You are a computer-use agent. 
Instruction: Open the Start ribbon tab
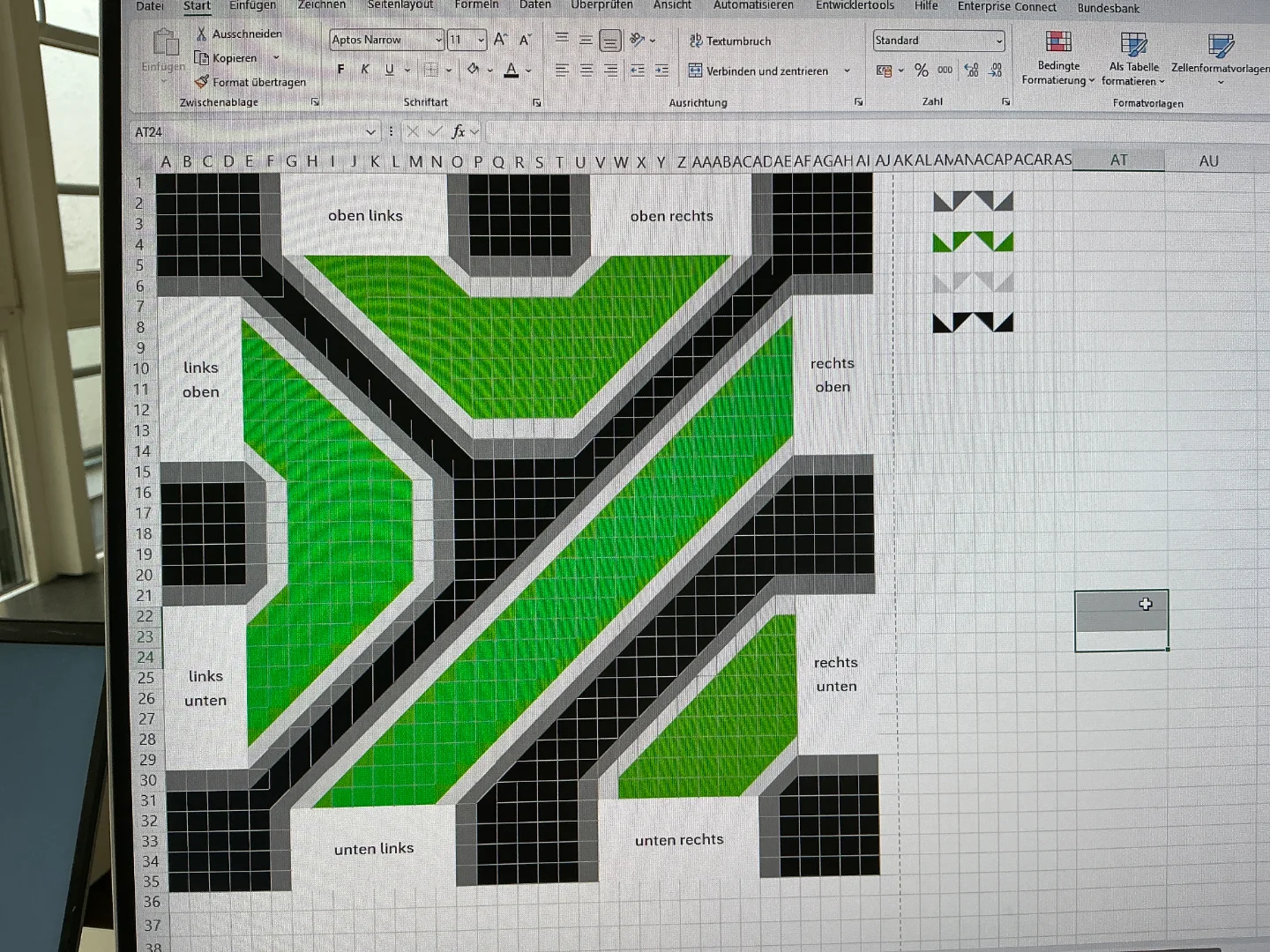click(x=197, y=6)
